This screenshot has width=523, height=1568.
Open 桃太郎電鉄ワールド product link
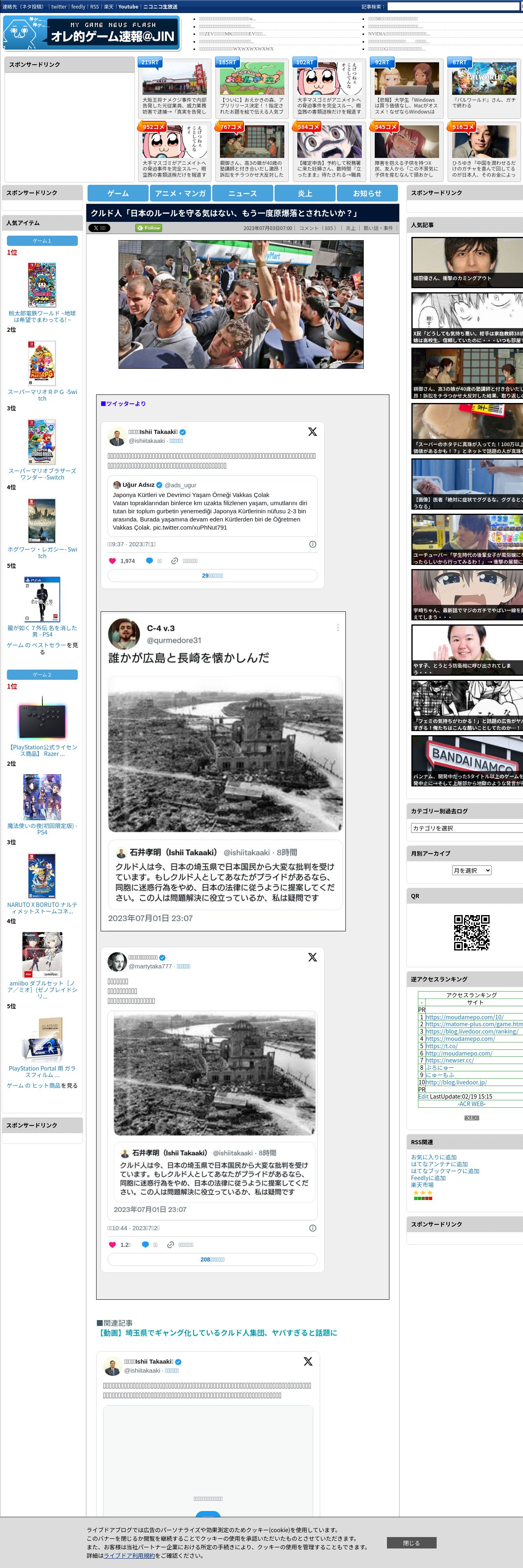[x=42, y=317]
